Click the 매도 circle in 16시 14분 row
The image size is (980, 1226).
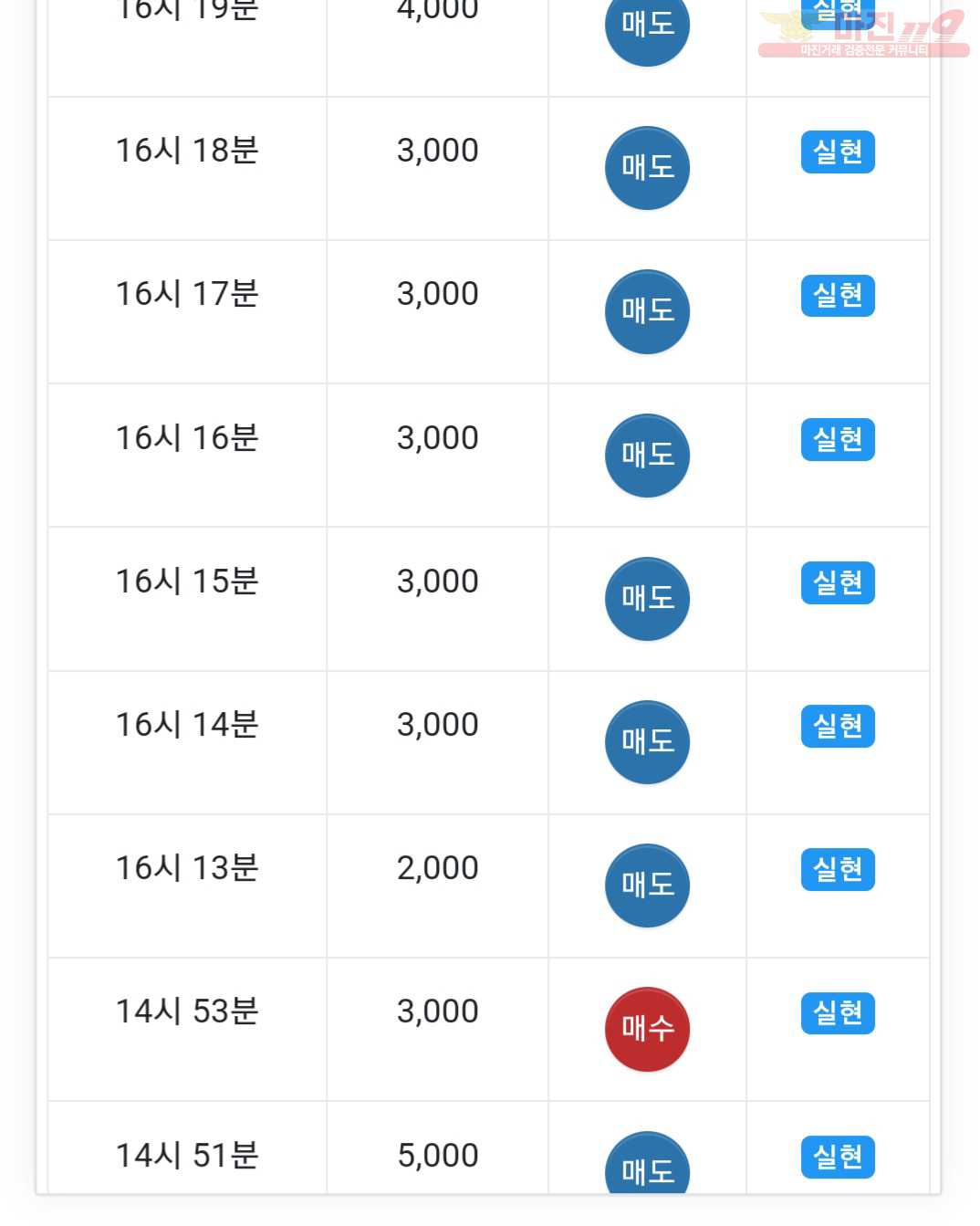[x=647, y=742]
